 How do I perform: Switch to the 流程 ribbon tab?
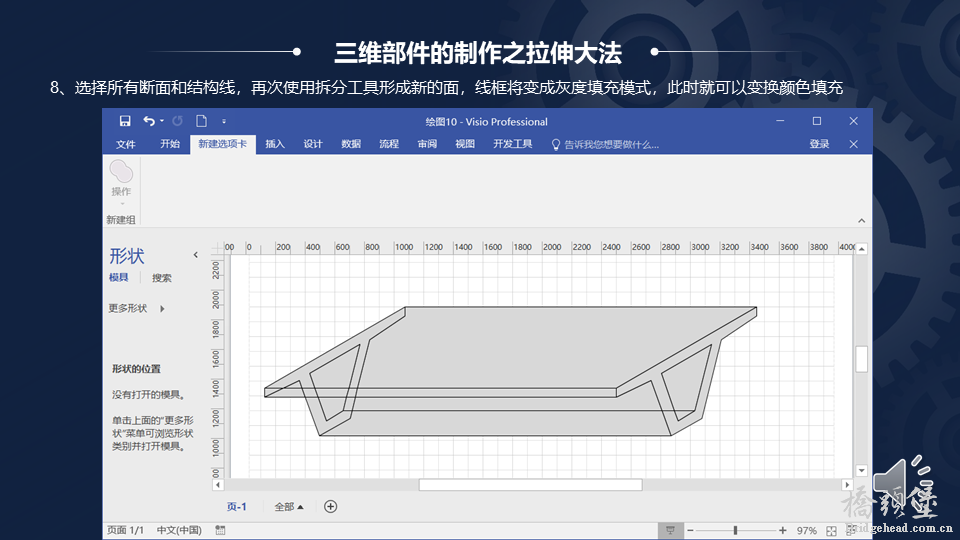pyautogui.click(x=389, y=144)
